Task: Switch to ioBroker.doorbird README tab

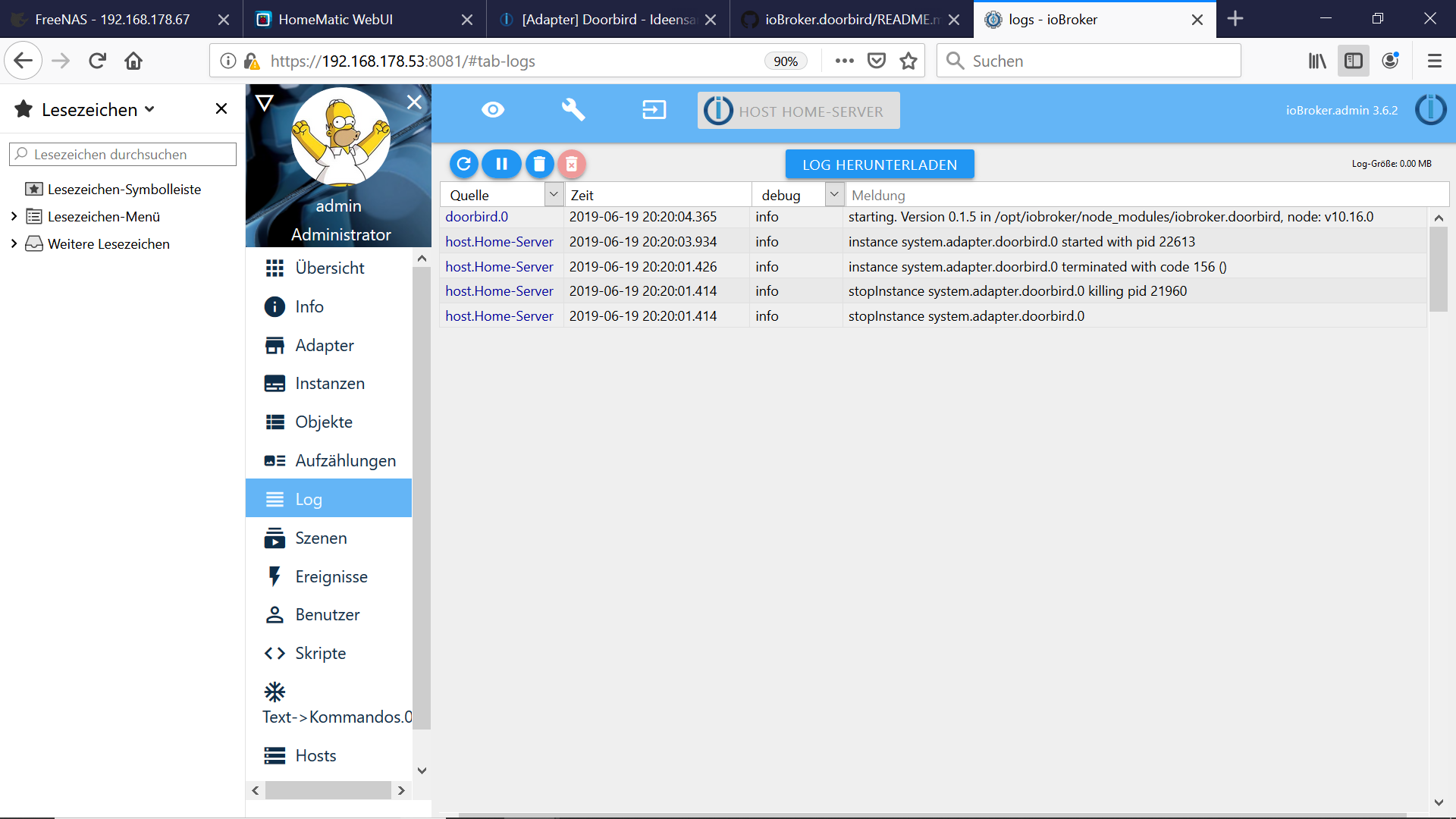Action: (x=852, y=20)
